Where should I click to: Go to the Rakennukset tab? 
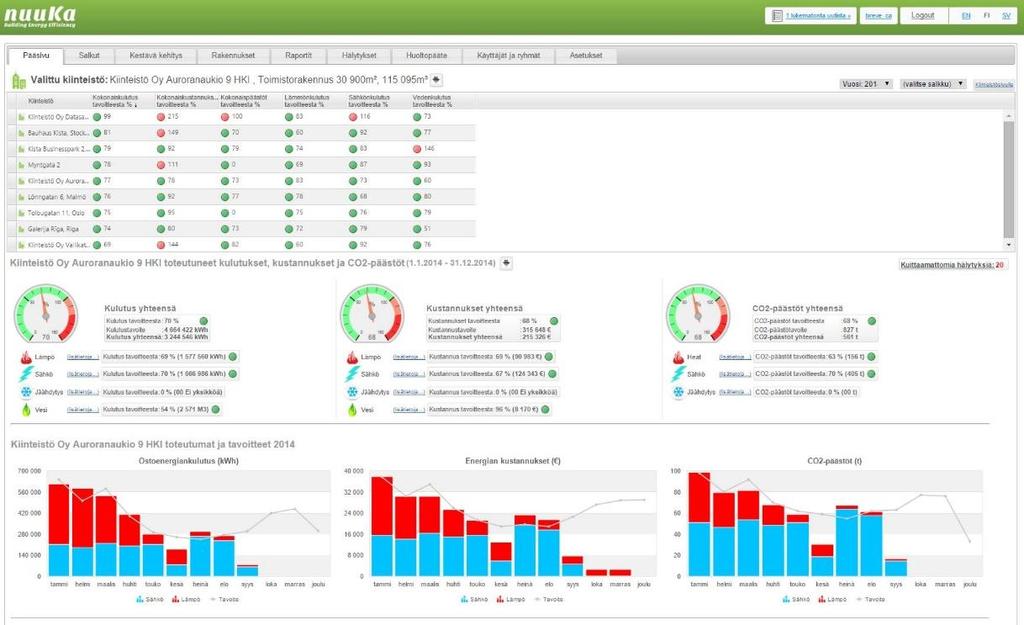click(233, 56)
